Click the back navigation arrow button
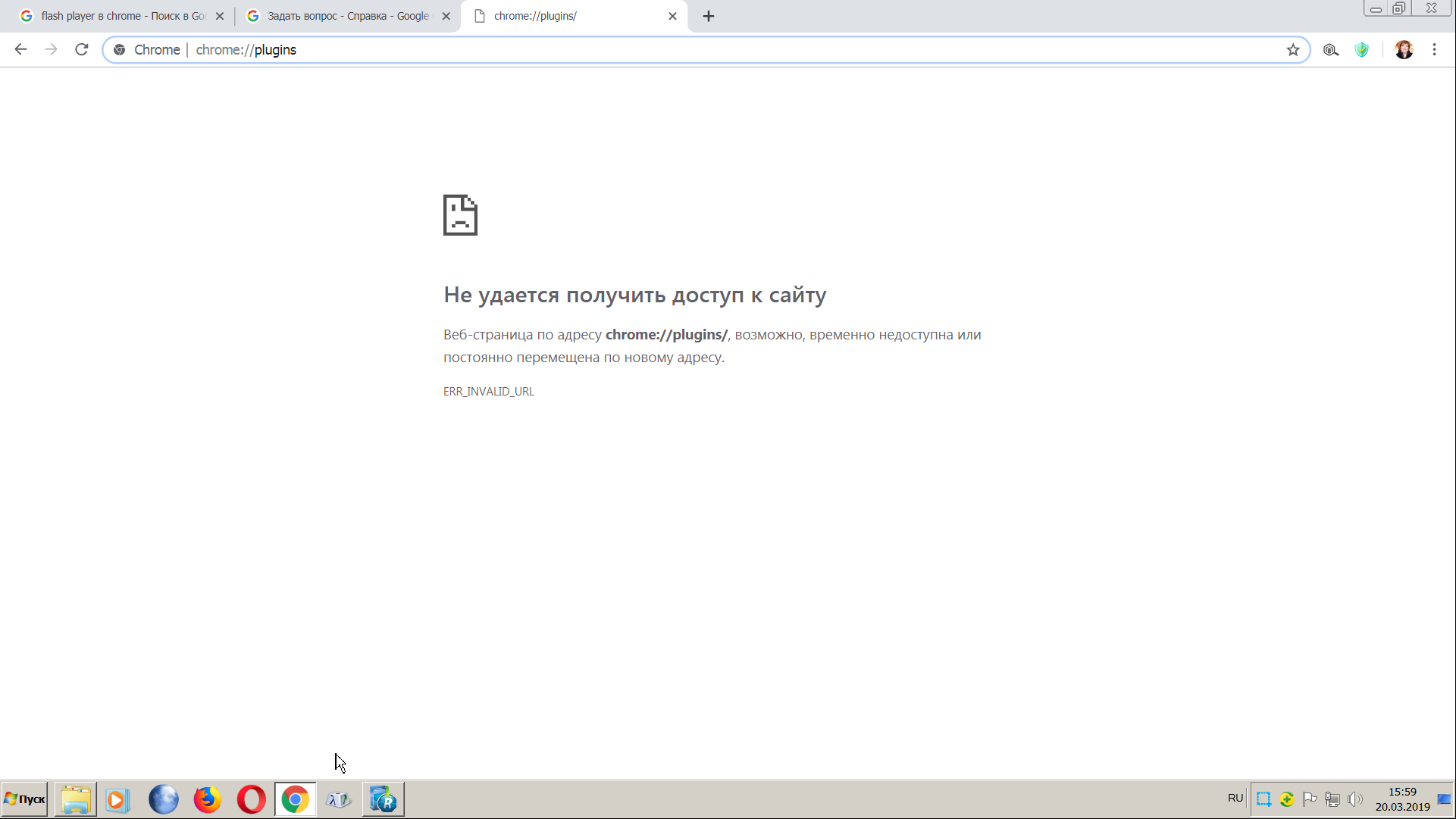 [x=20, y=50]
